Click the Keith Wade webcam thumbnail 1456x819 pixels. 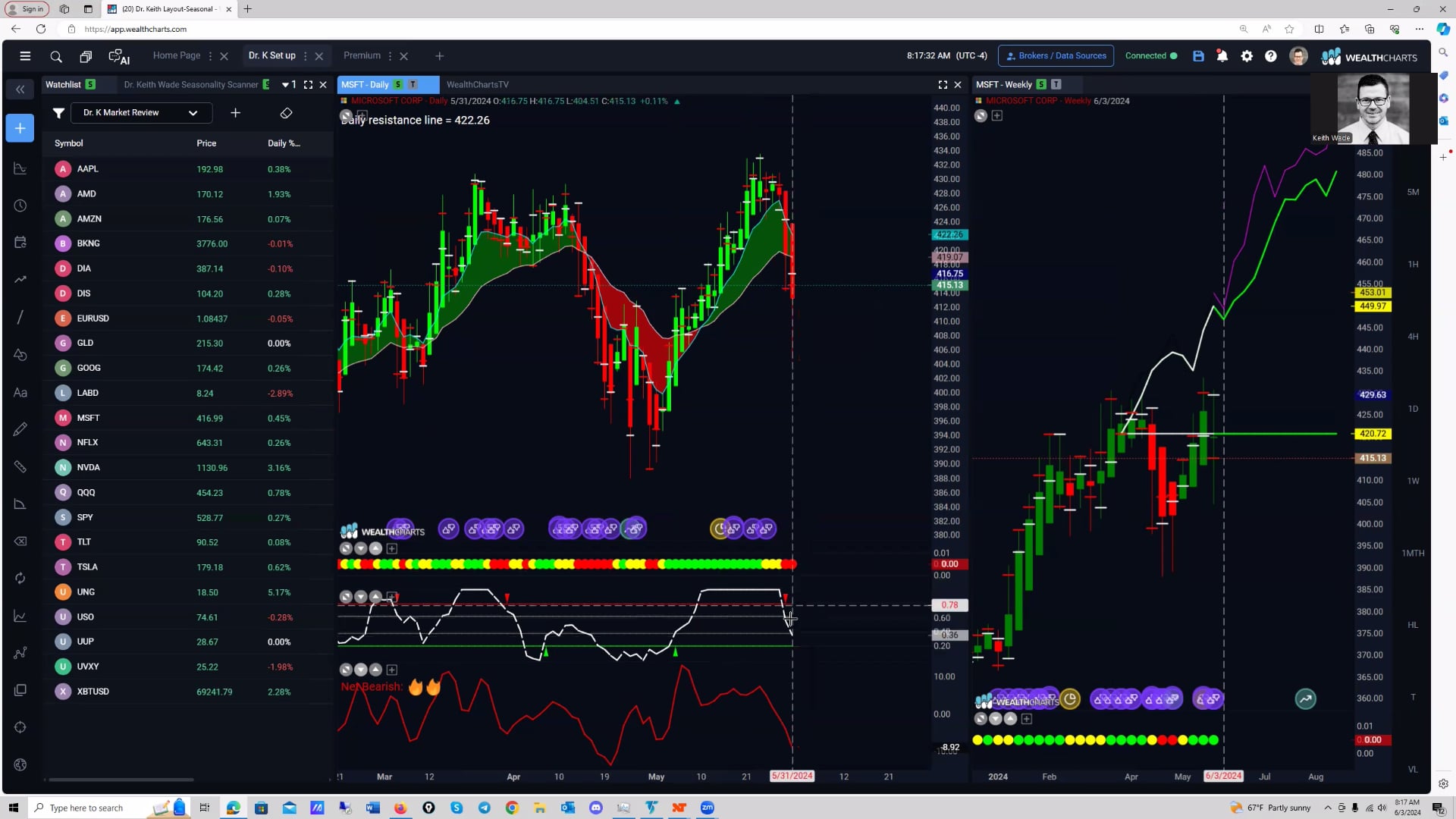(1373, 108)
